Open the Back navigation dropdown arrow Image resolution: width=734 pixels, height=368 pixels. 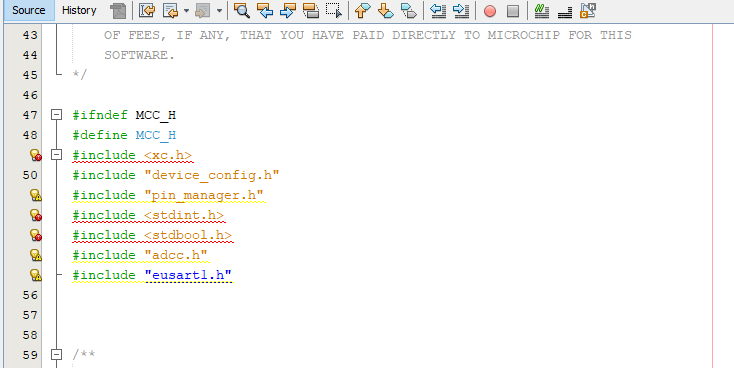[186, 11]
